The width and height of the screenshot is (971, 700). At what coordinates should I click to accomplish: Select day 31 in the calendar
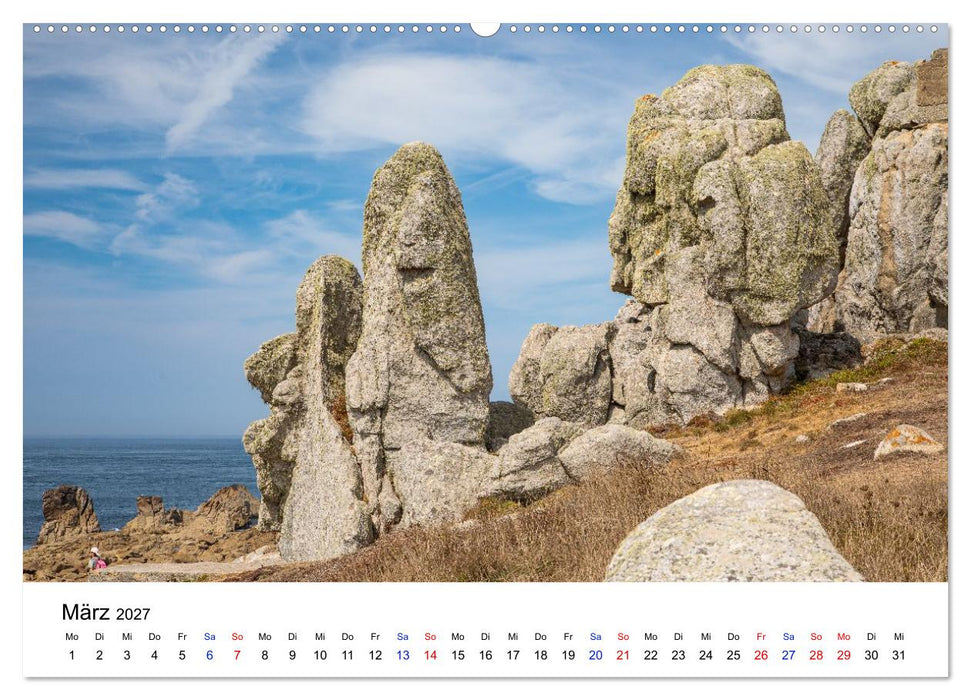[899, 655]
